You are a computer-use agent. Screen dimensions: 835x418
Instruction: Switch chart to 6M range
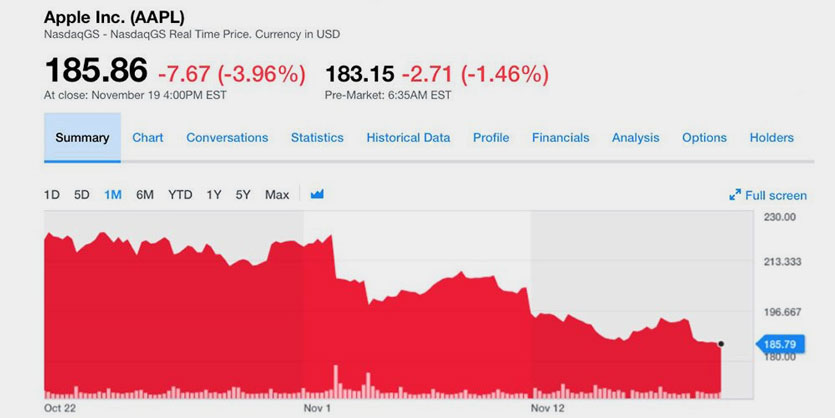[145, 195]
